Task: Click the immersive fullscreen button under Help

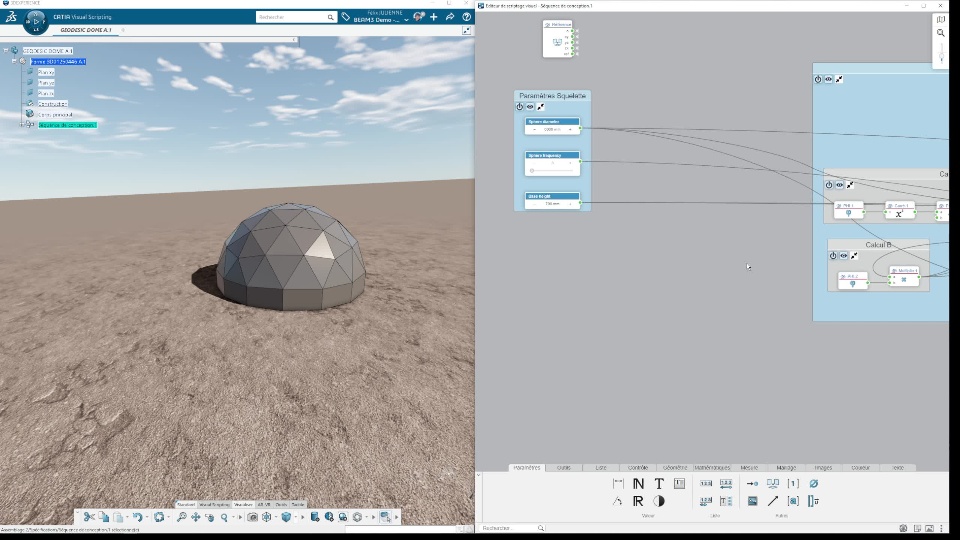Action: [x=467, y=30]
